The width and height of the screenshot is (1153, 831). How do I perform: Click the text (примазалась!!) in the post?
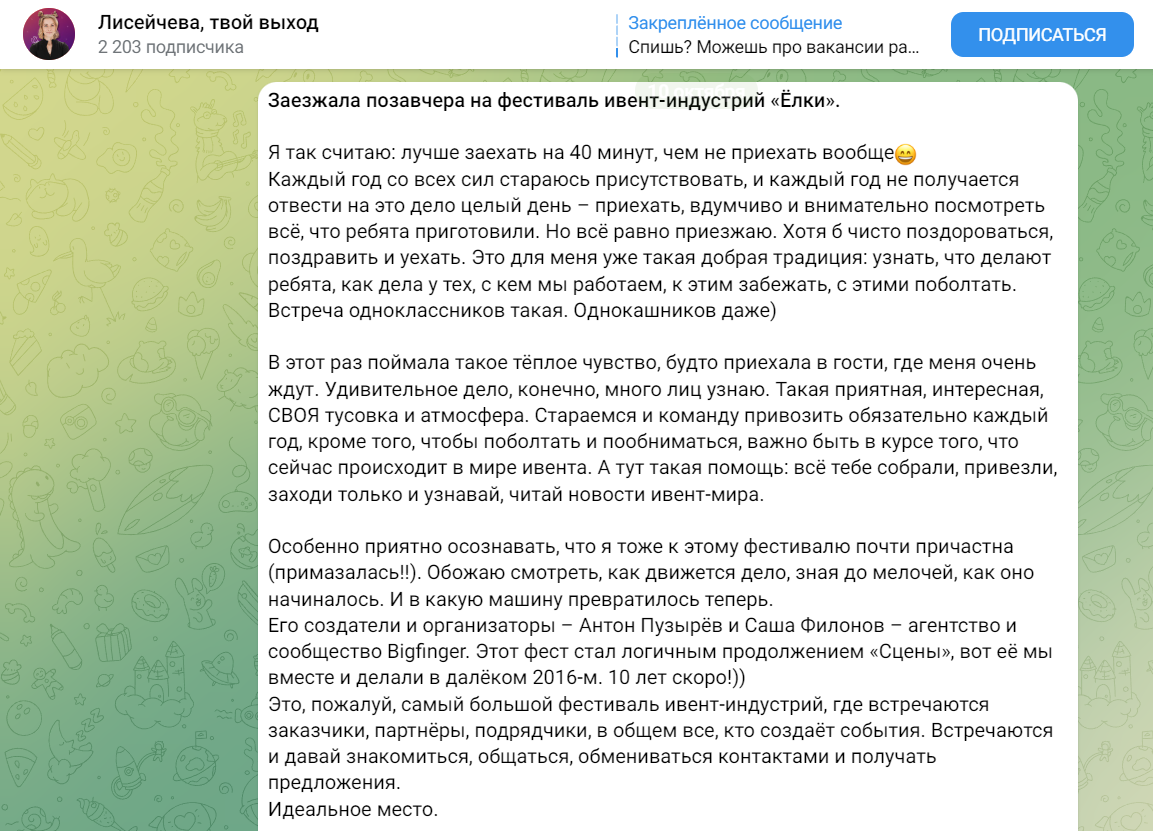click(344, 573)
